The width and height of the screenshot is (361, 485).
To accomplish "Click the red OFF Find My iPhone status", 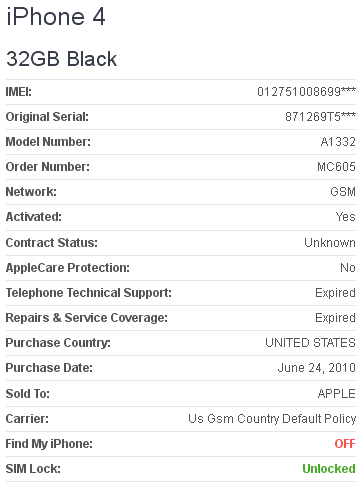I will [345, 444].
